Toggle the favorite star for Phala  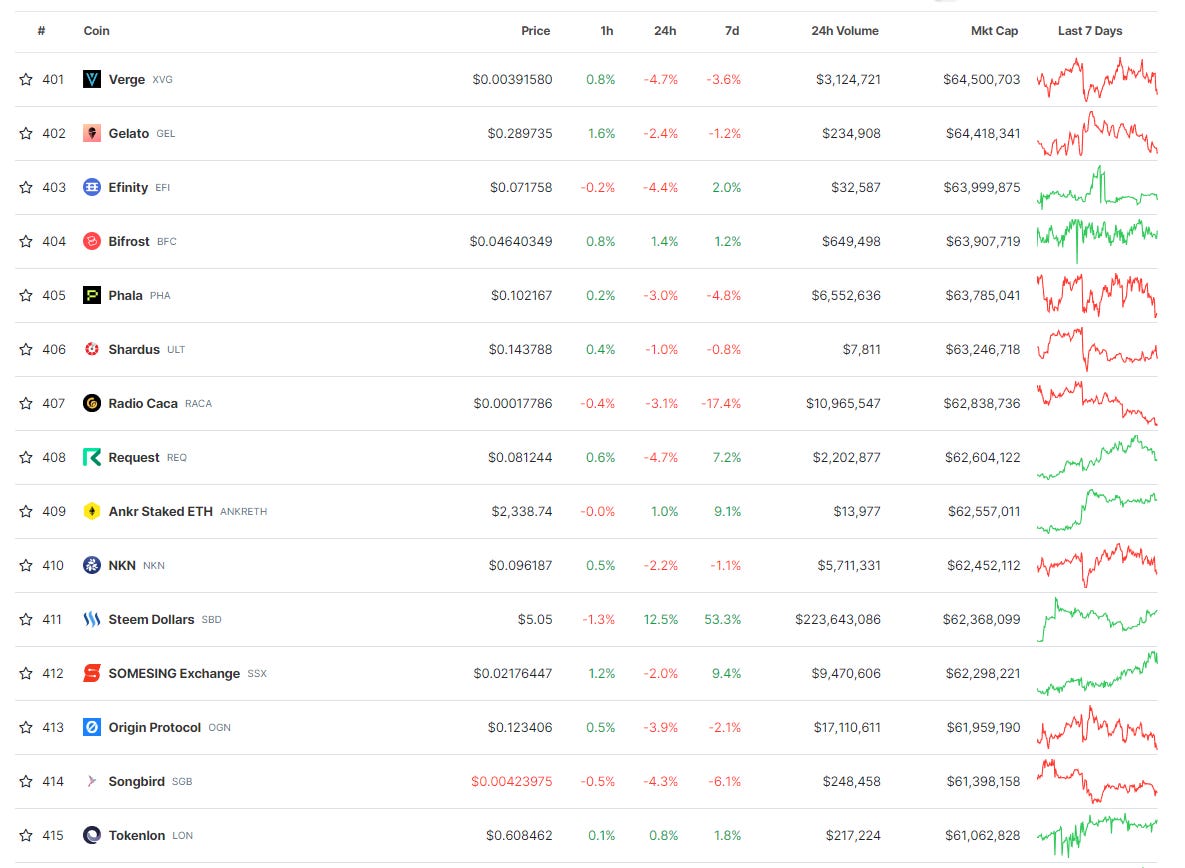pyautogui.click(x=26, y=295)
